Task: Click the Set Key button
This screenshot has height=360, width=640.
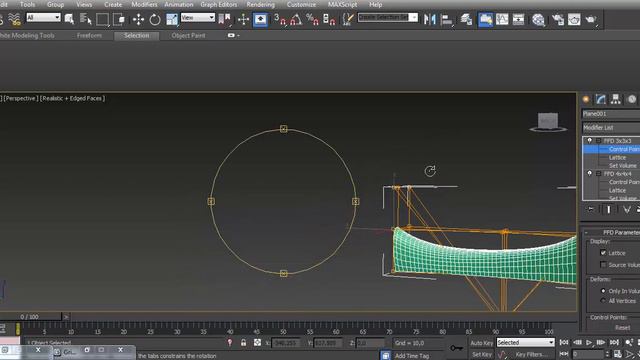Action: point(481,354)
